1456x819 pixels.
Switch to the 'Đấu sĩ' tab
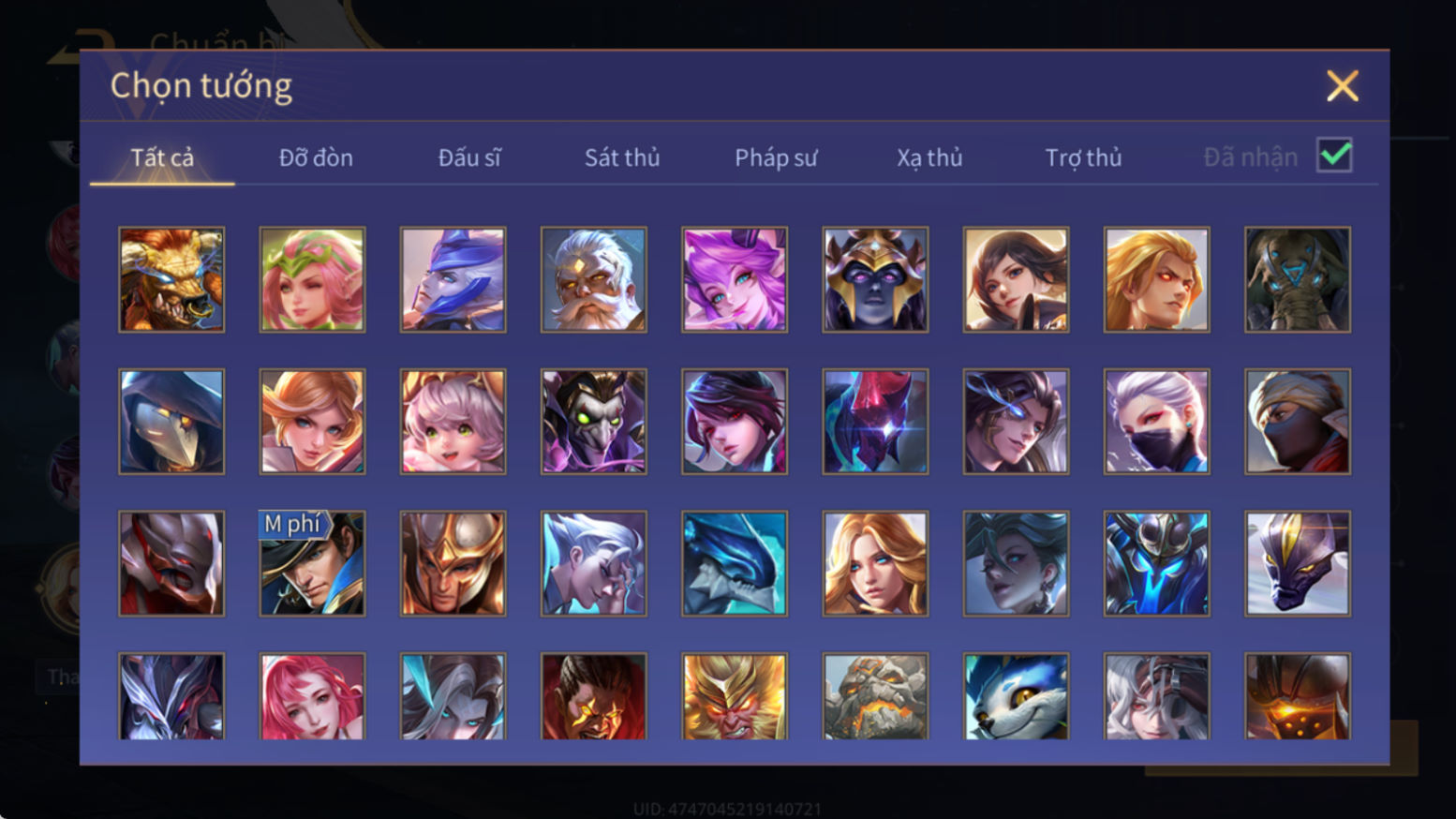(469, 157)
